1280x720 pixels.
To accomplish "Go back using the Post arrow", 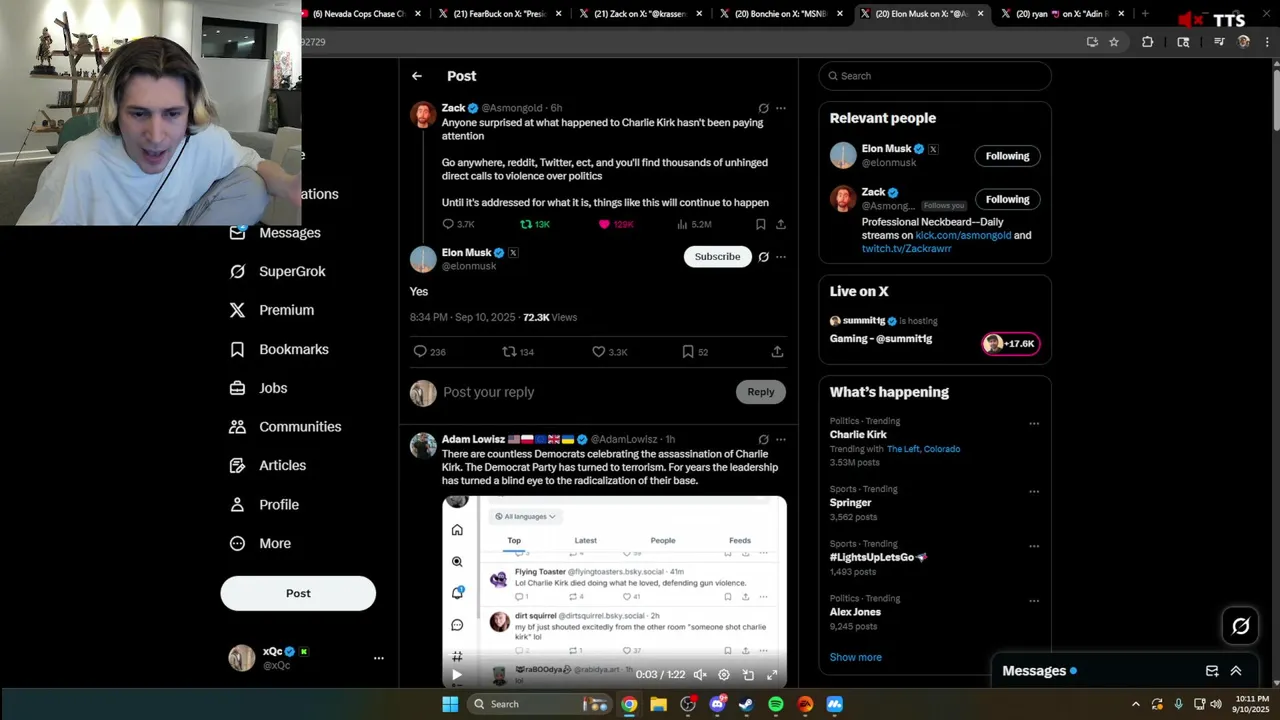I will [x=417, y=76].
